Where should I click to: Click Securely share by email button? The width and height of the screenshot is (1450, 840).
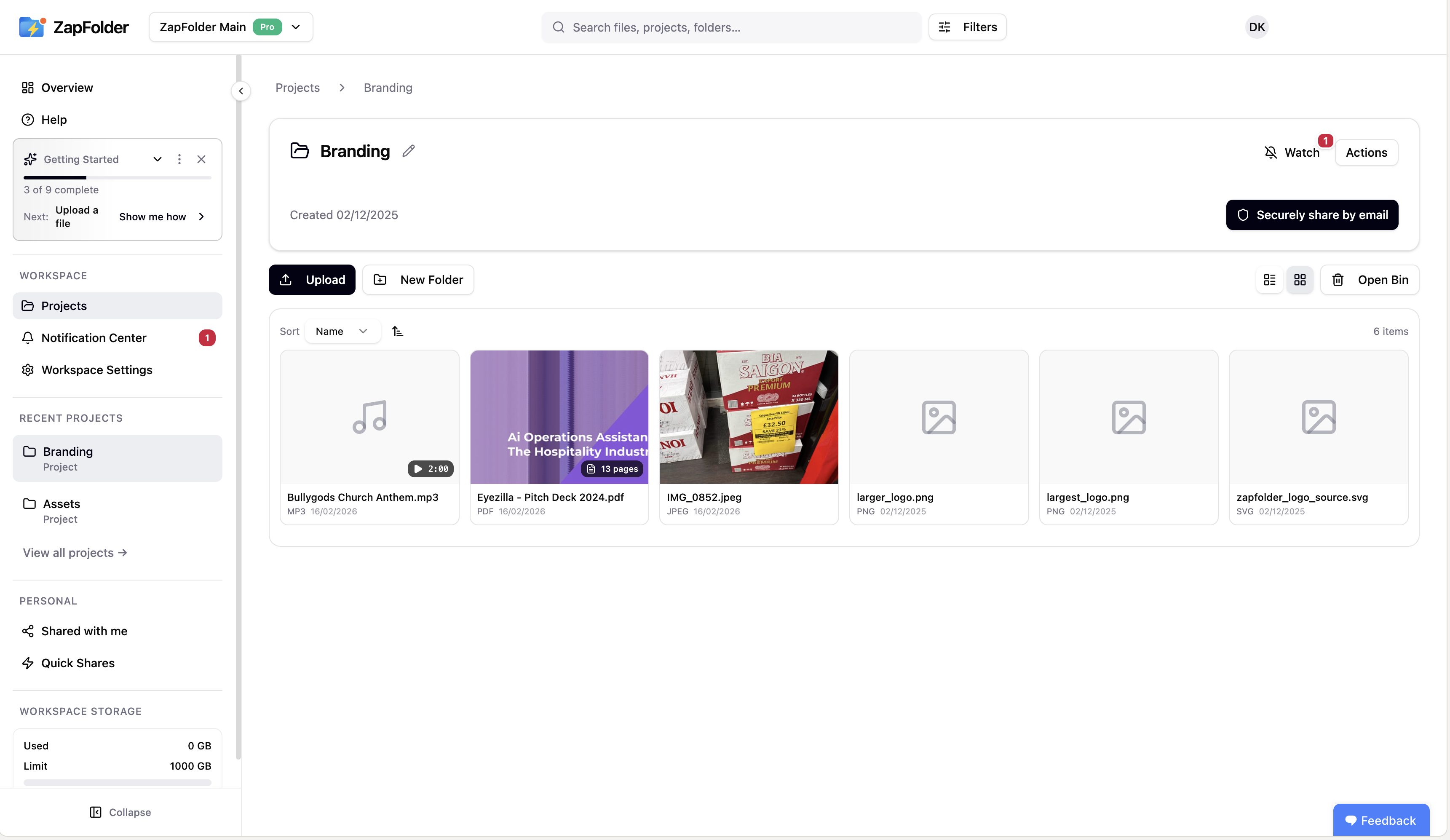point(1312,215)
